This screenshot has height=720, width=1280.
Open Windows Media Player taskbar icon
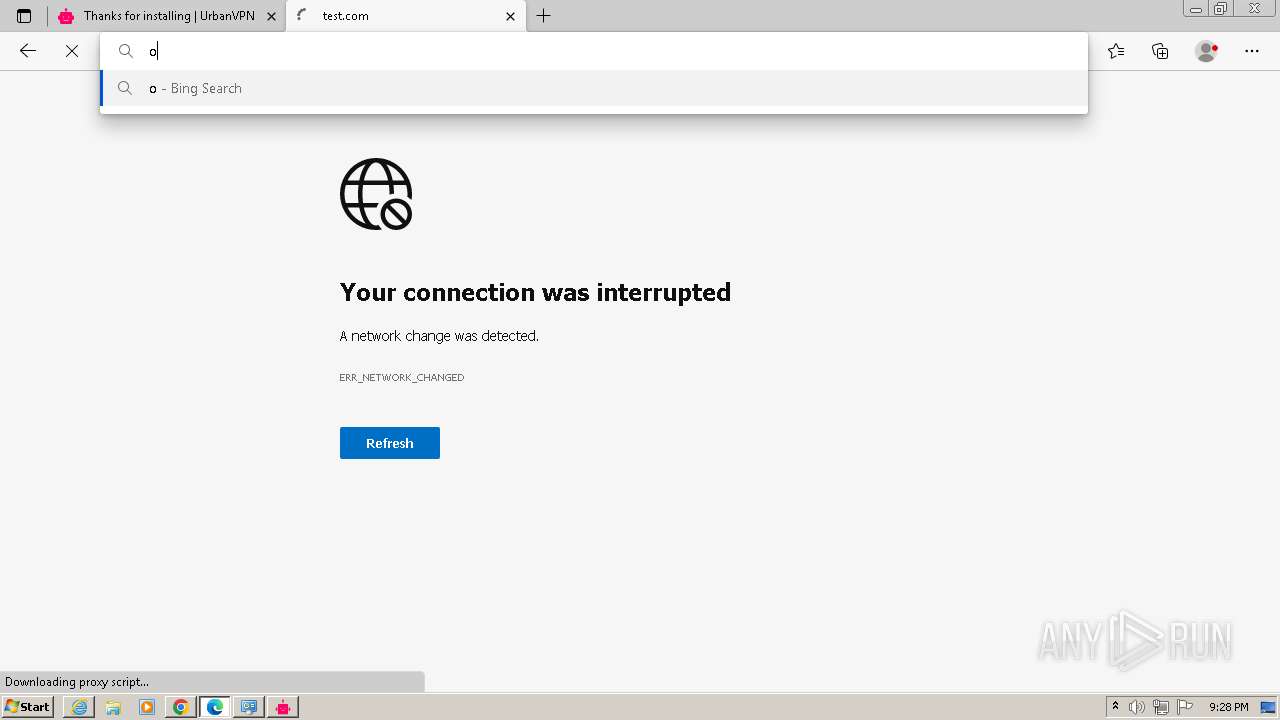[x=147, y=707]
